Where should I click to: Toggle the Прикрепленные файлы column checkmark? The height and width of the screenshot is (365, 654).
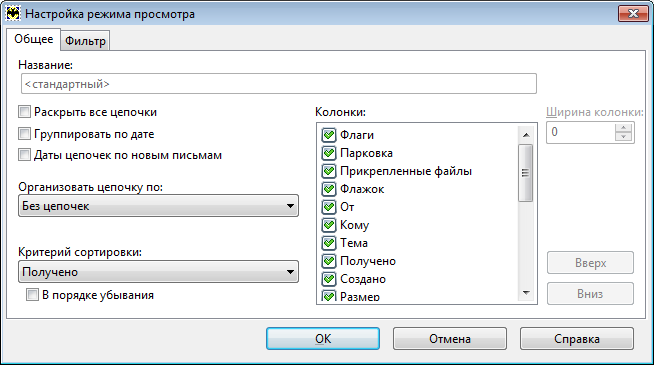pos(329,171)
